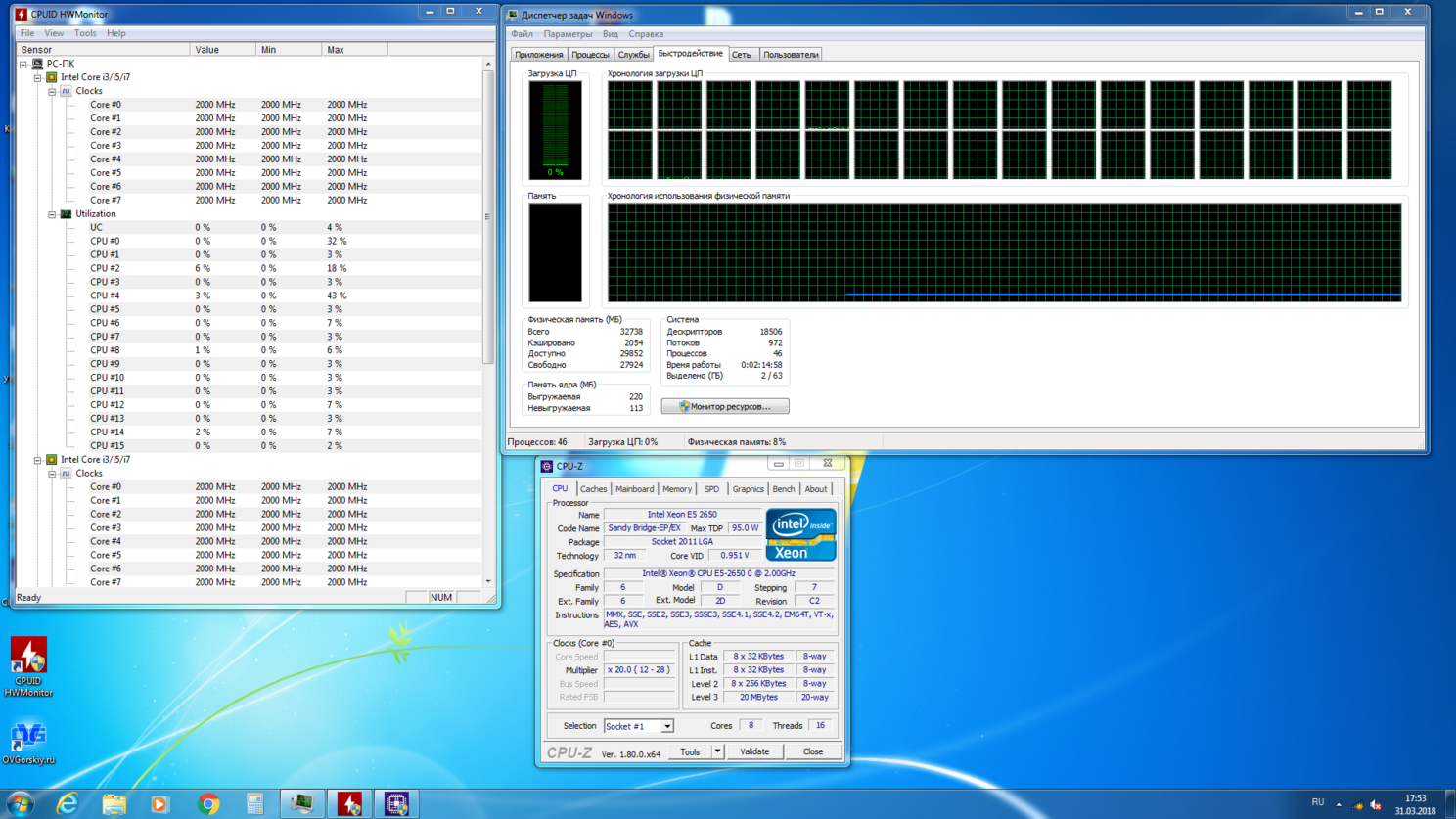1456x819 pixels.
Task: Collapse the first Intel Core i3/i5/i7 node
Action: point(38,78)
